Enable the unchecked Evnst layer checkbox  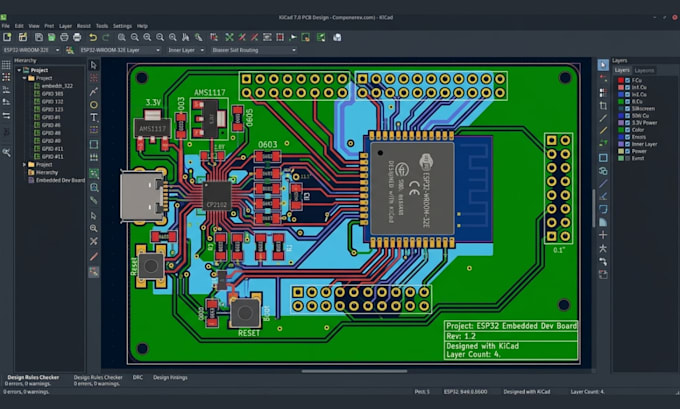[x=628, y=158]
